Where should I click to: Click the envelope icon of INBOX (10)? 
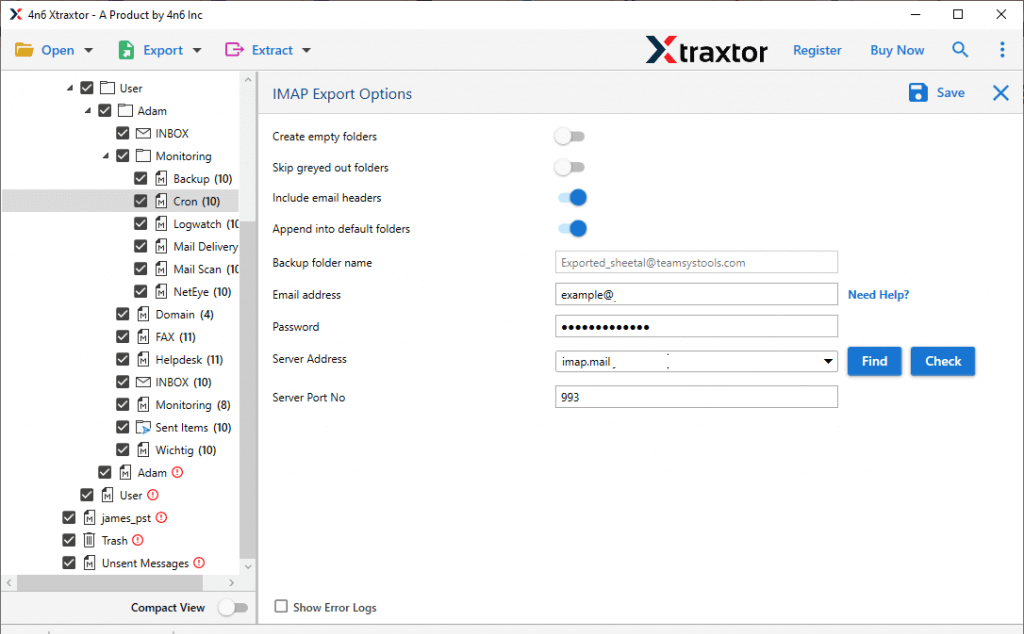143,382
